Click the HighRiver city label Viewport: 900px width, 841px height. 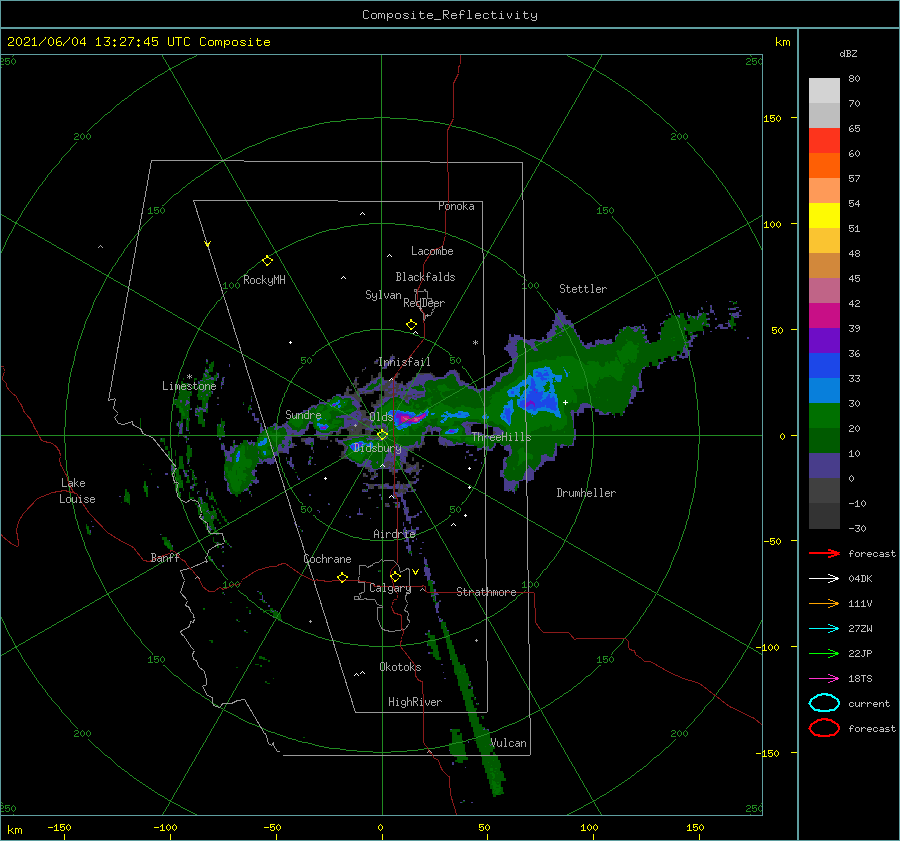click(415, 702)
